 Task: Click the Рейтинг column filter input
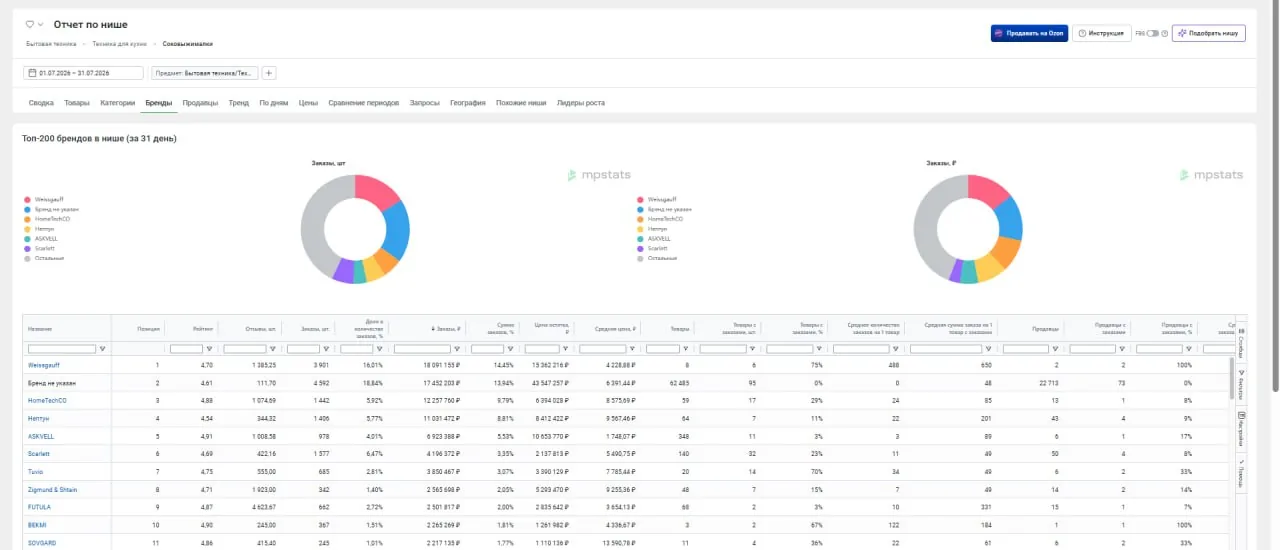[x=187, y=349]
